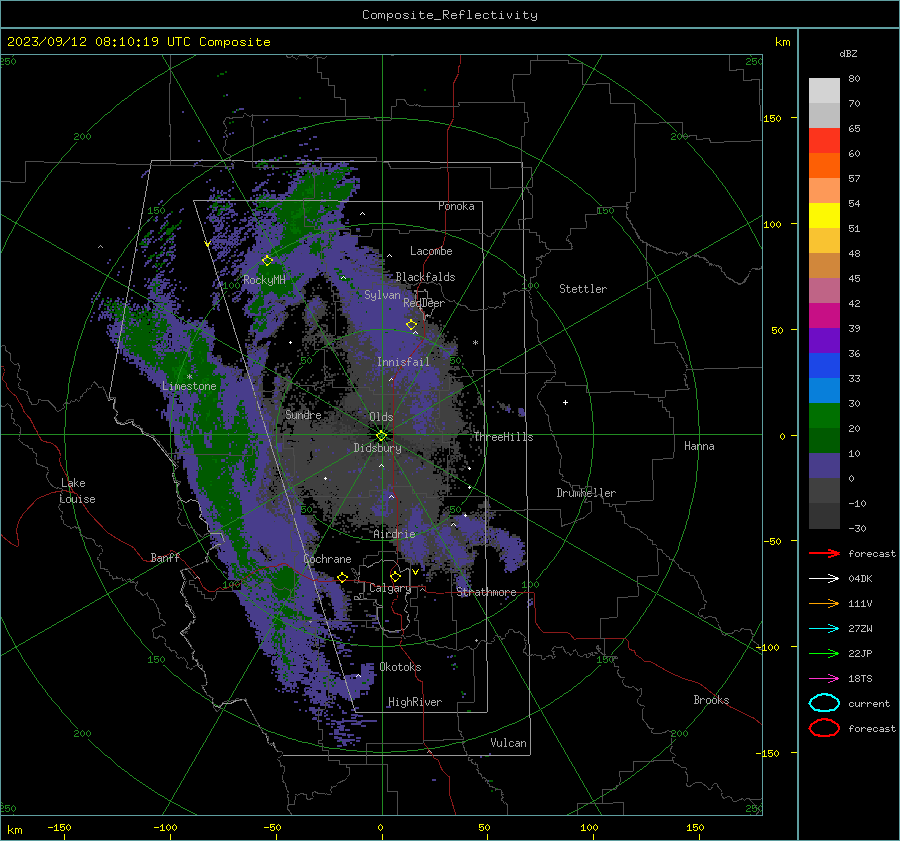Click the Lake Louise label
This screenshot has width=900, height=841.
[x=77, y=491]
